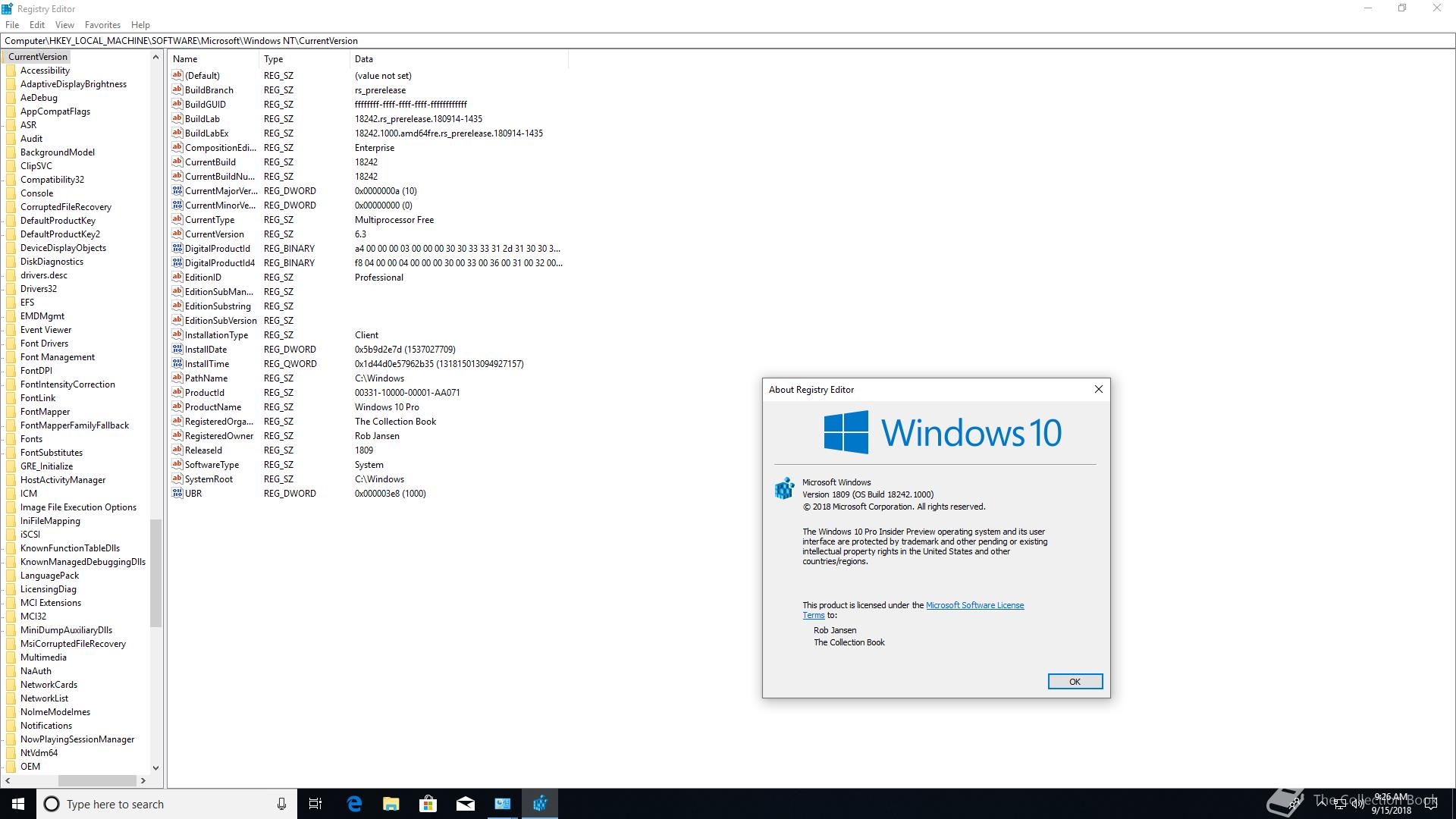
Task: Click the InstallTime QWORD value icon
Action: (177, 363)
